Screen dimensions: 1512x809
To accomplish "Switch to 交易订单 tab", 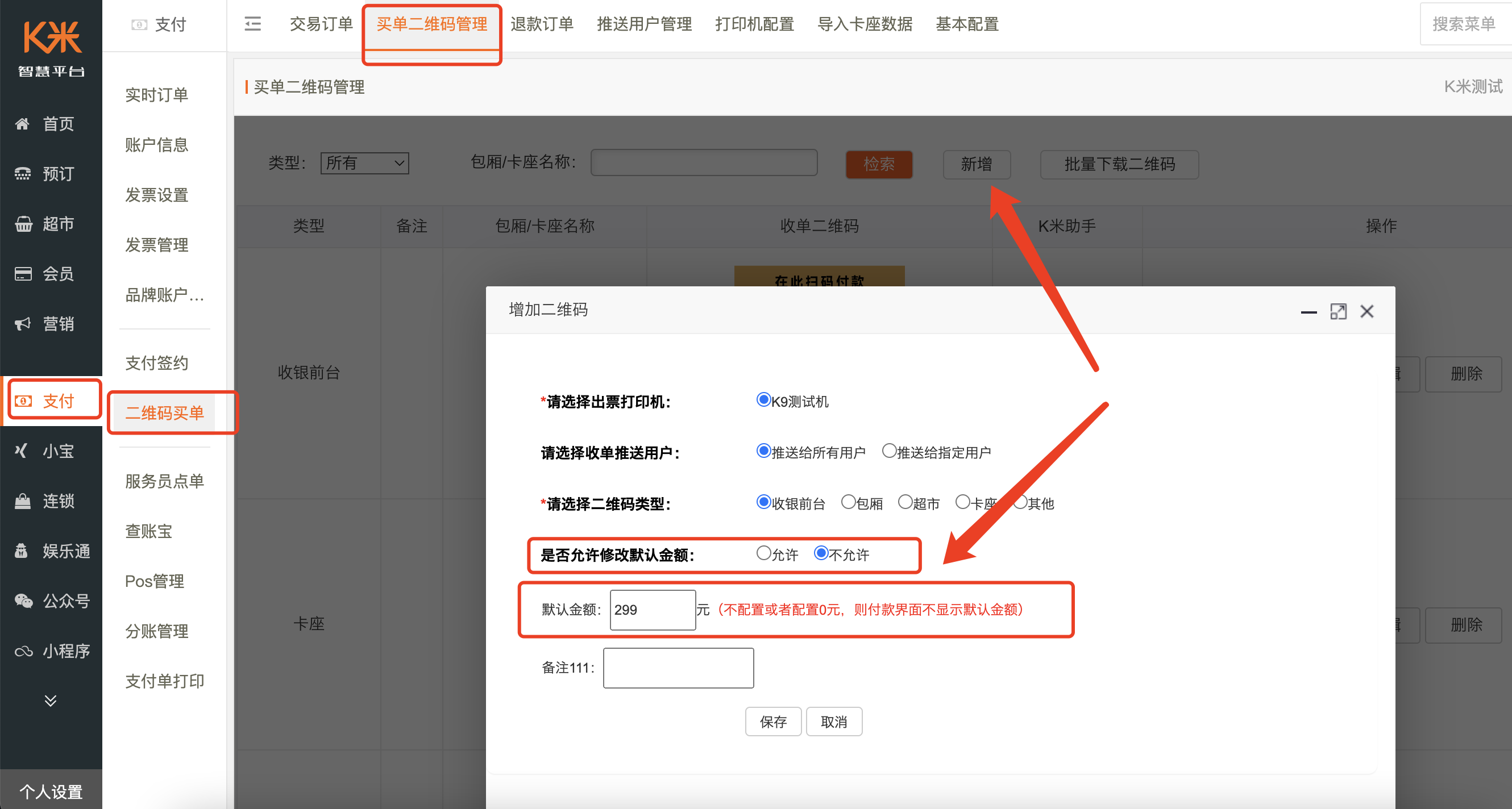I will [x=321, y=24].
